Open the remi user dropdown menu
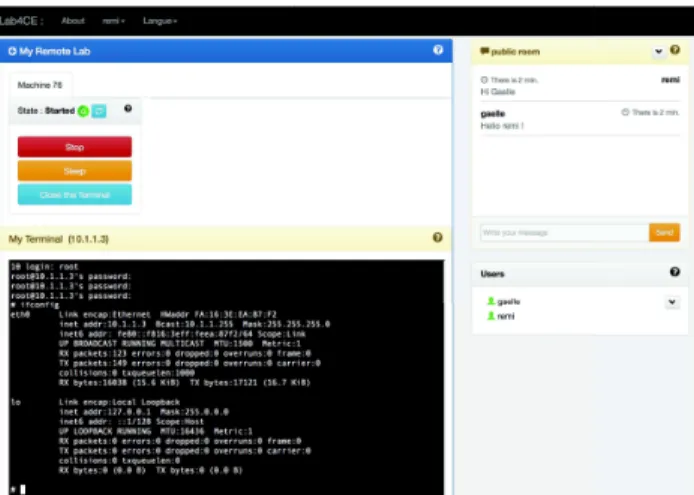Image resolution: width=694 pixels, height=495 pixels. point(113,21)
